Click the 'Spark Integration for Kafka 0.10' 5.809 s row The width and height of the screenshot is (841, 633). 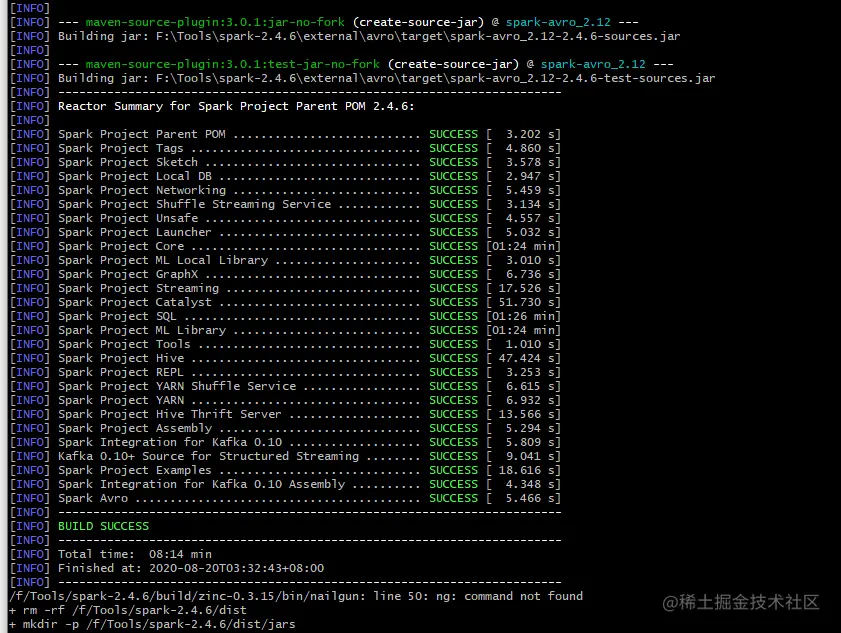tap(285, 442)
